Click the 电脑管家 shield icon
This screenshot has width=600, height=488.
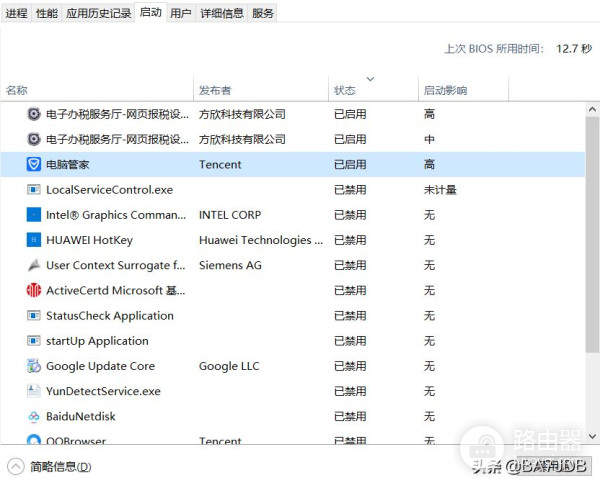click(34, 164)
